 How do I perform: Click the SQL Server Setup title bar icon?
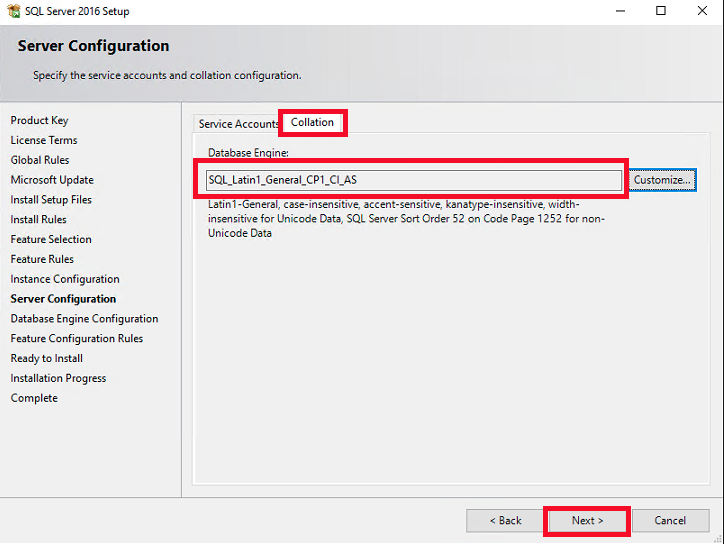point(13,12)
